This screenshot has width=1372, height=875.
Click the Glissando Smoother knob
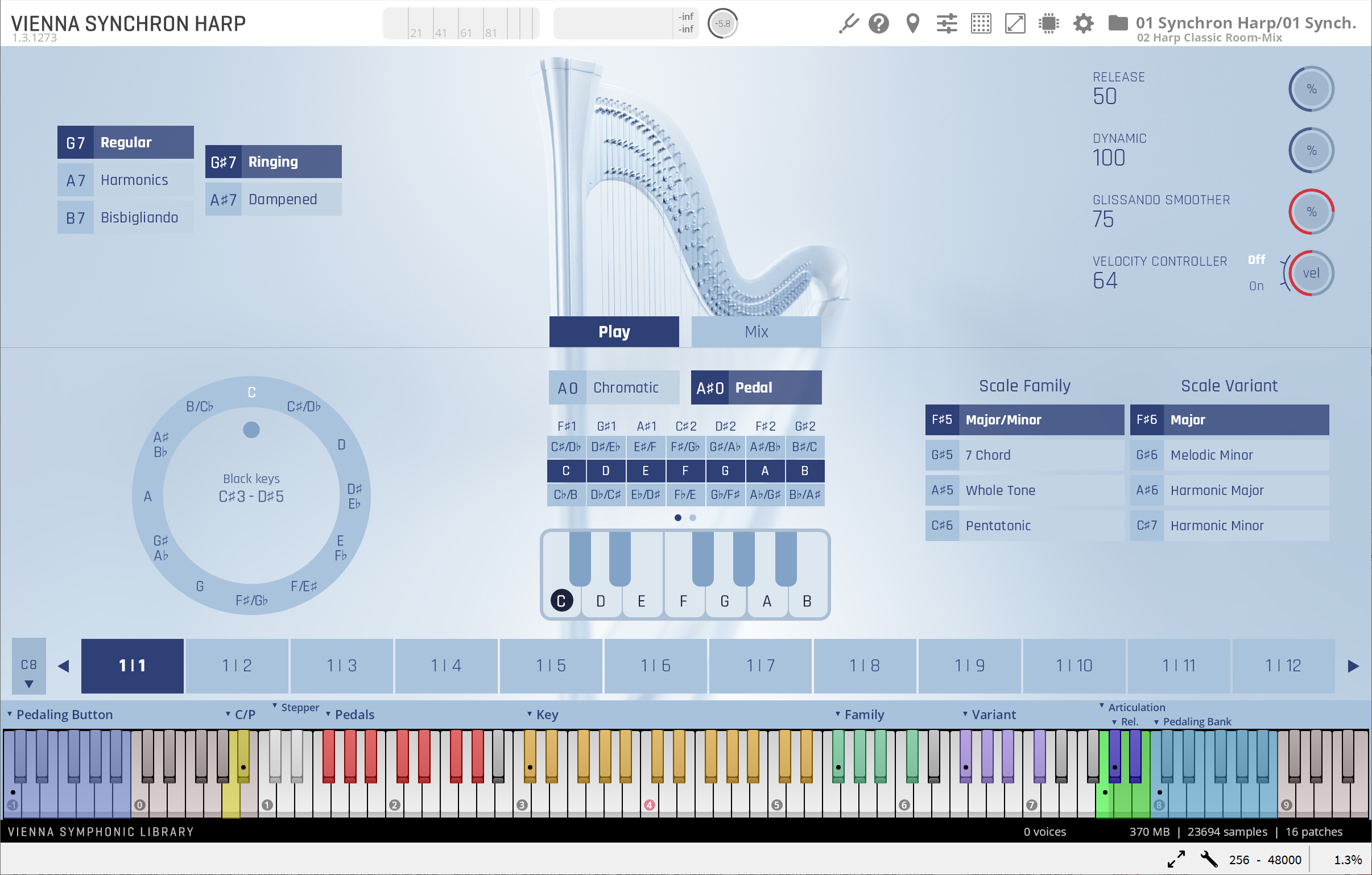click(x=1311, y=212)
